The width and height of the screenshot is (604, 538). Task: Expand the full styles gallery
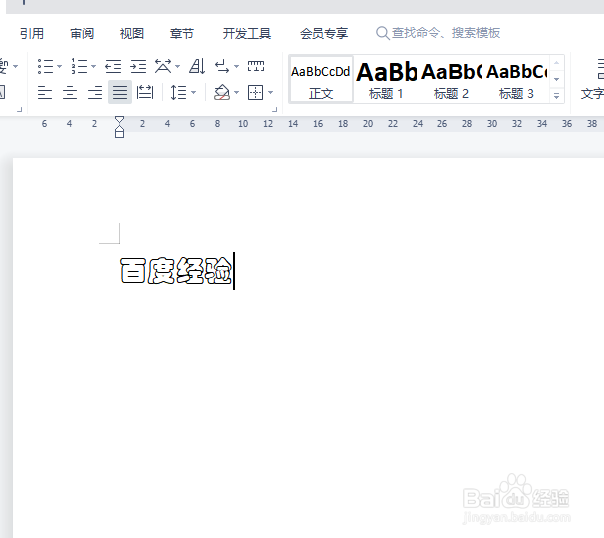coord(556,96)
